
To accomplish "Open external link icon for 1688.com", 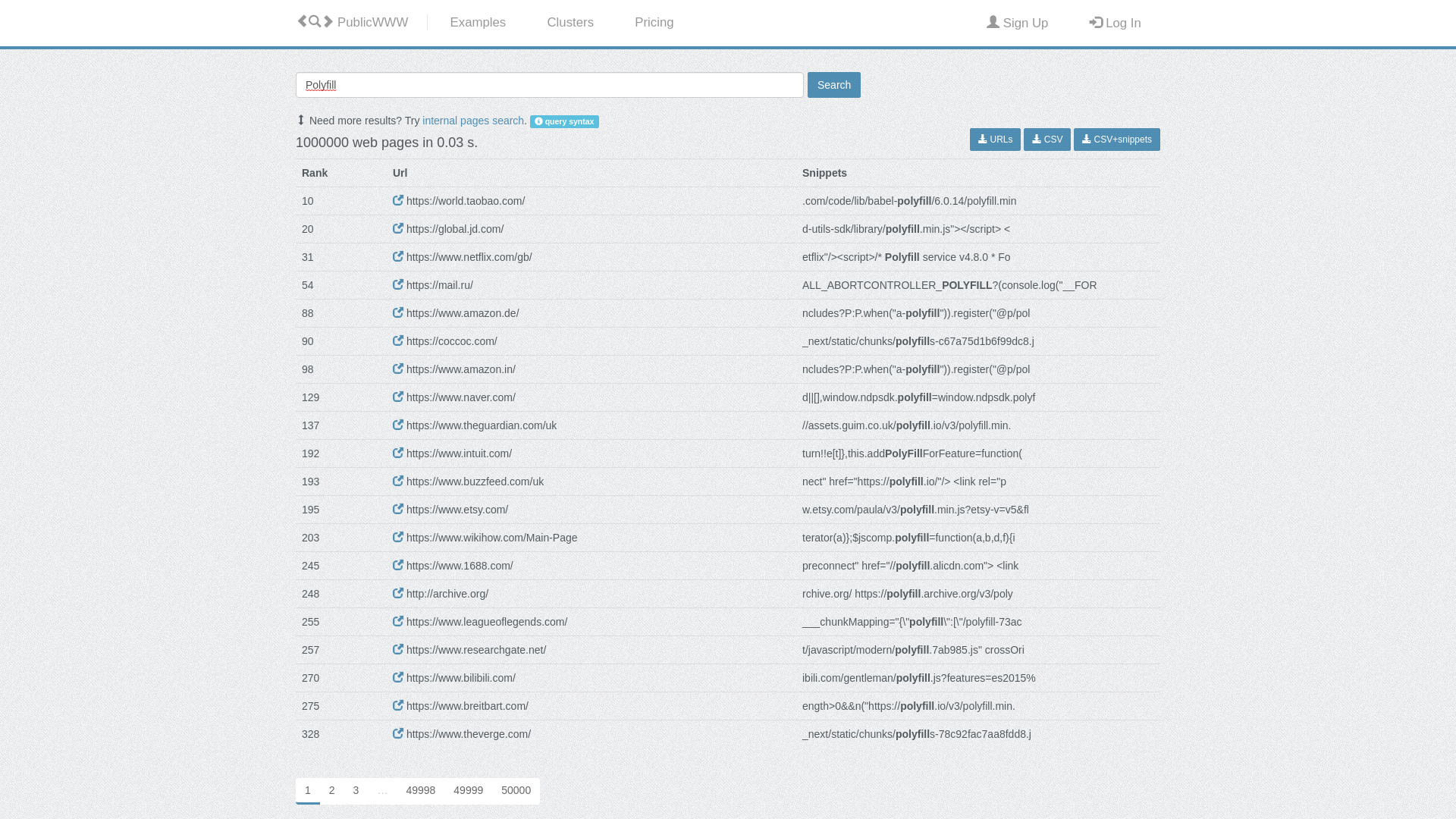I will tap(398, 566).
